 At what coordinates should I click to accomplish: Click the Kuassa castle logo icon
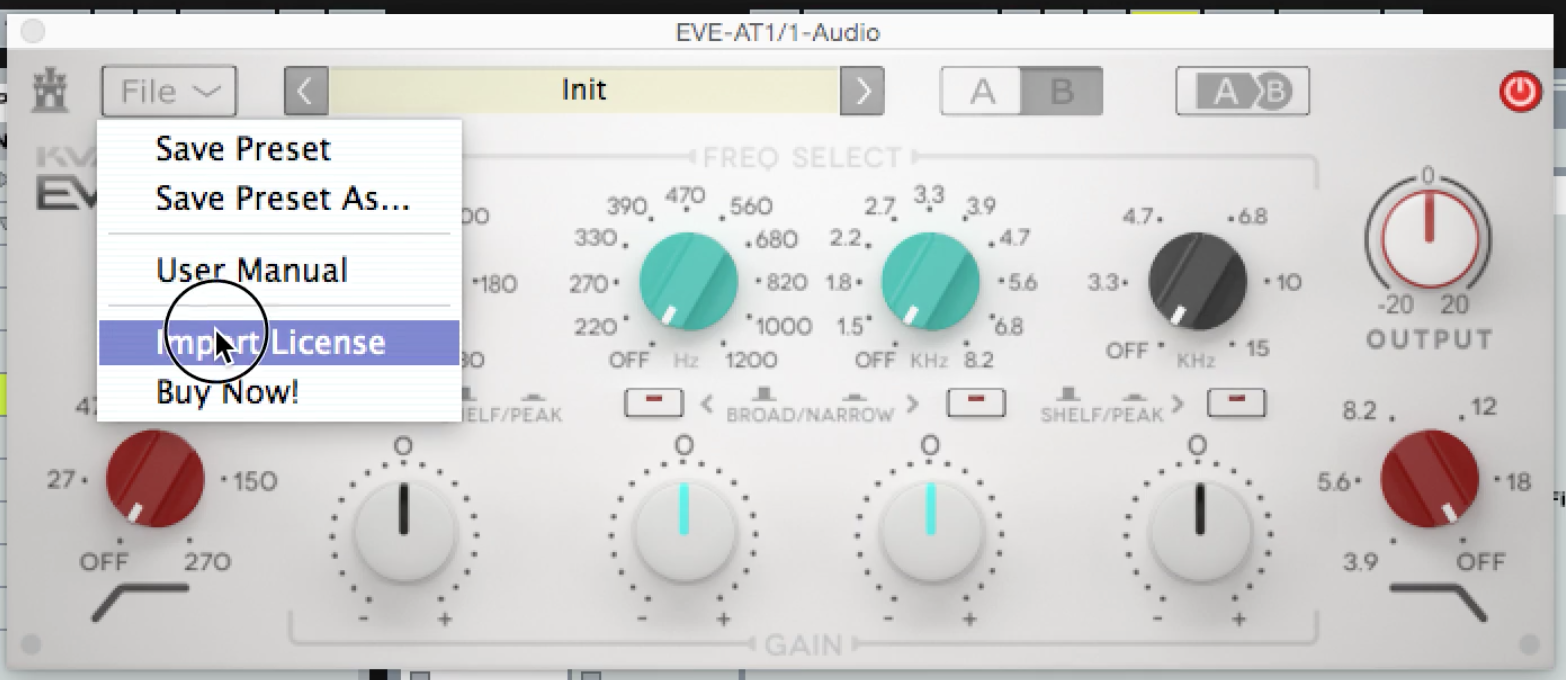tap(49, 91)
